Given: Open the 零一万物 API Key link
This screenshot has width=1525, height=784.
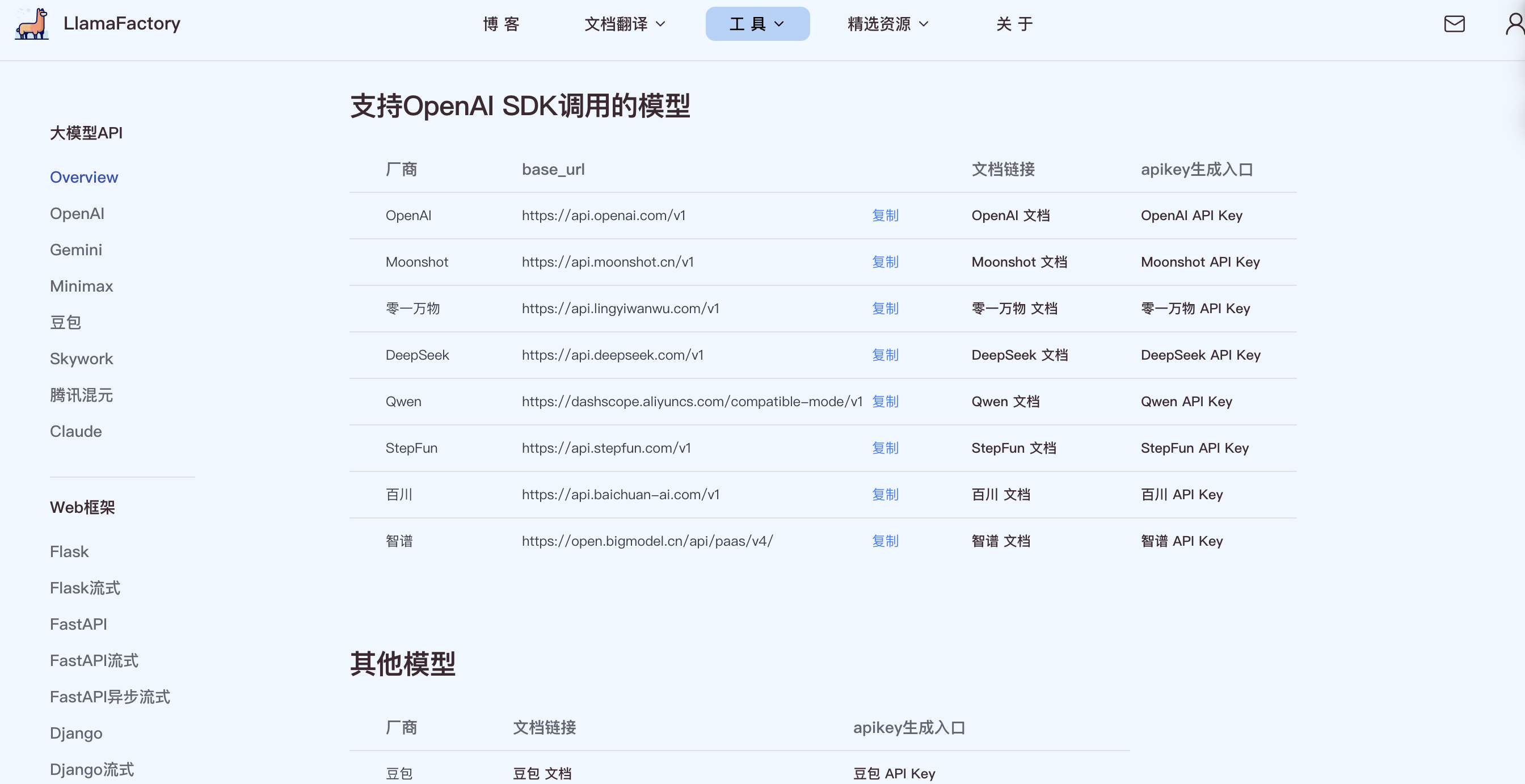Looking at the screenshot, I should coord(1195,309).
